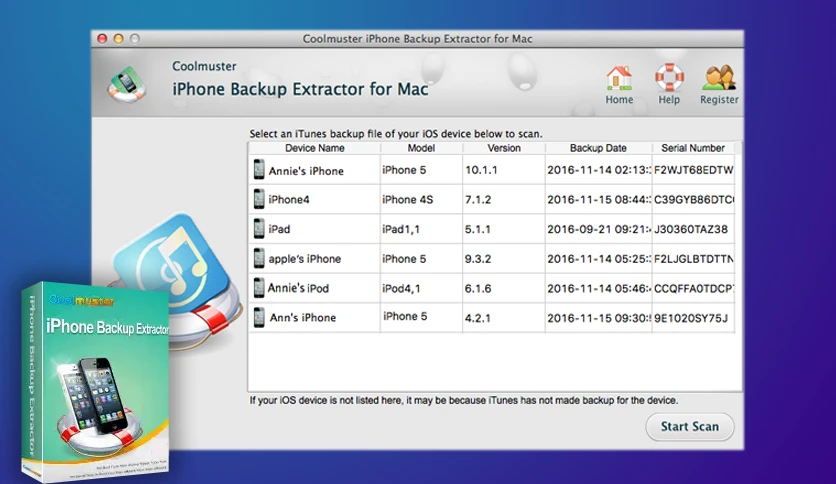Sort by Serial Number column header
Viewport: 836px width, 484px height.
tap(693, 148)
